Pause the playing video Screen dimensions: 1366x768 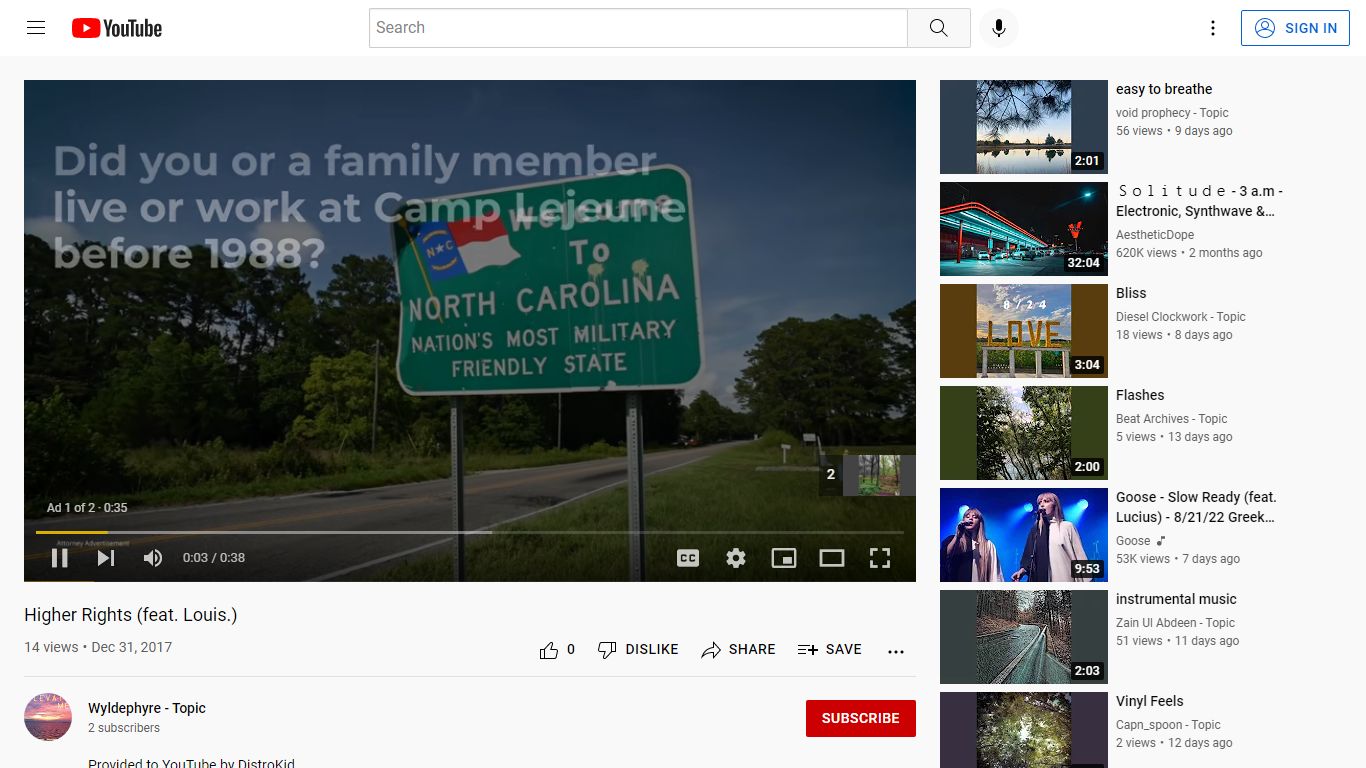(x=60, y=558)
